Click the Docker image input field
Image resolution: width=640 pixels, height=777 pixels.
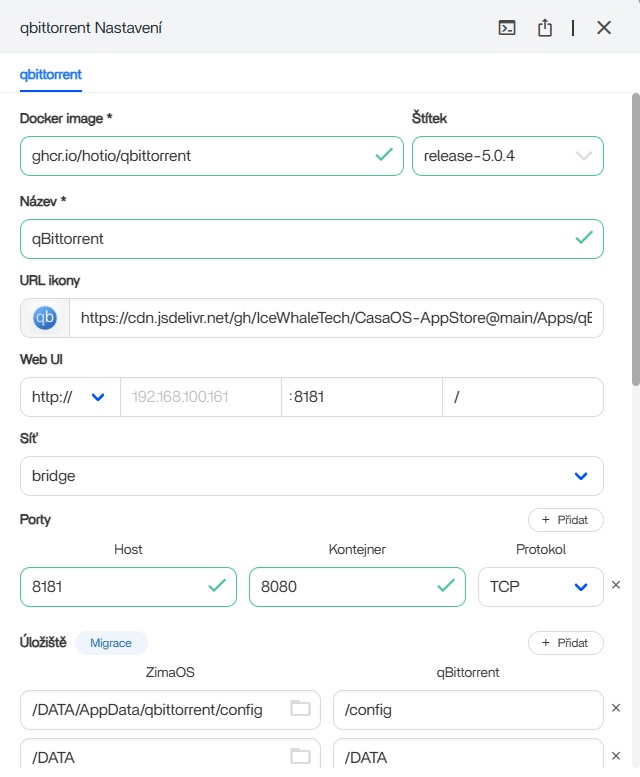point(195,156)
